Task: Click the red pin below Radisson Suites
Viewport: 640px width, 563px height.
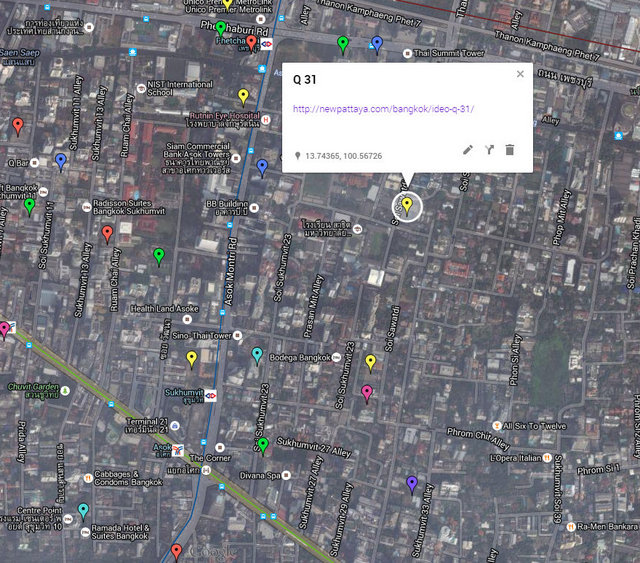Action: 107,234
